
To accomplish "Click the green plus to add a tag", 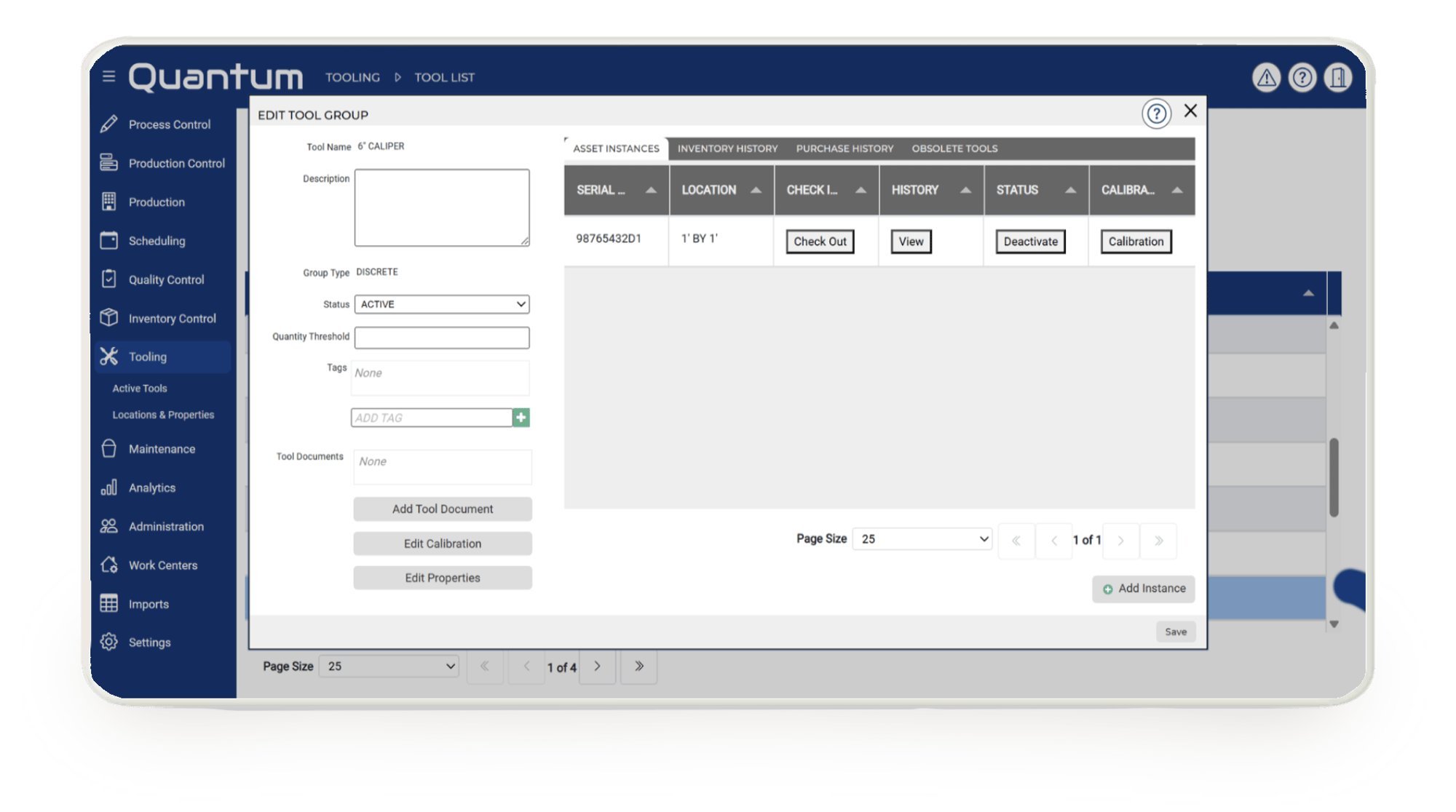I will 521,417.
